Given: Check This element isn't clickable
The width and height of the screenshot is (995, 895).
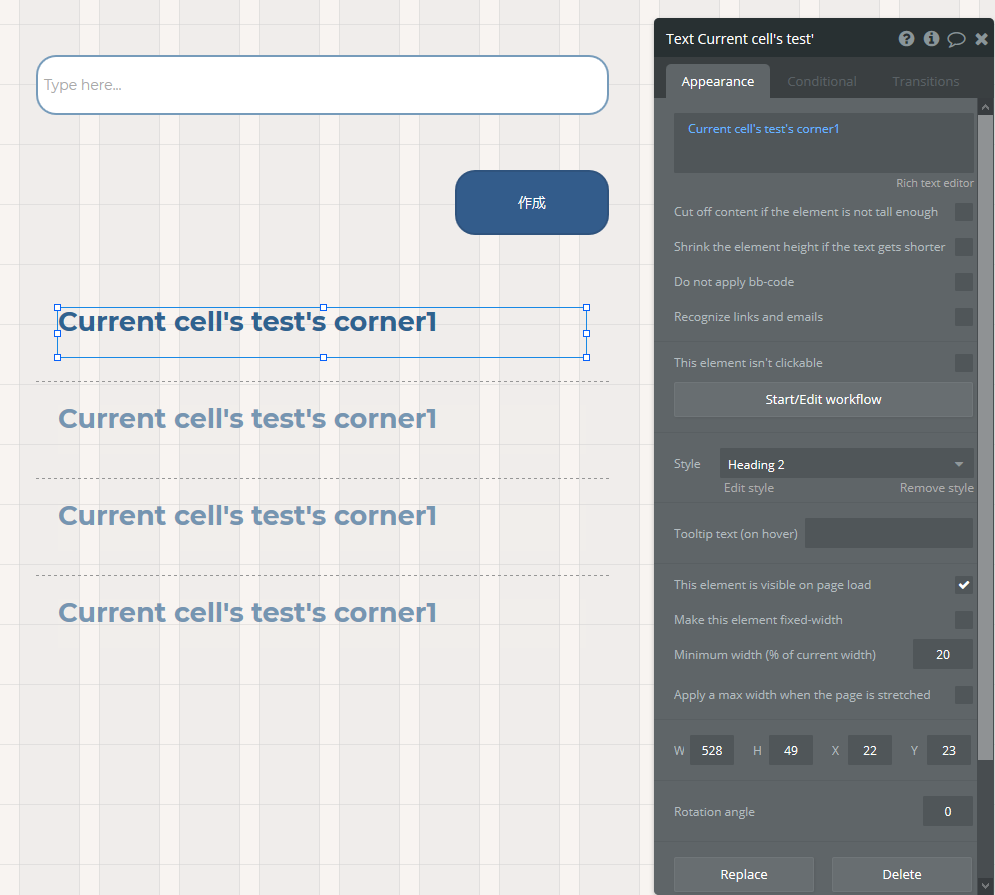Looking at the screenshot, I should coord(963,362).
